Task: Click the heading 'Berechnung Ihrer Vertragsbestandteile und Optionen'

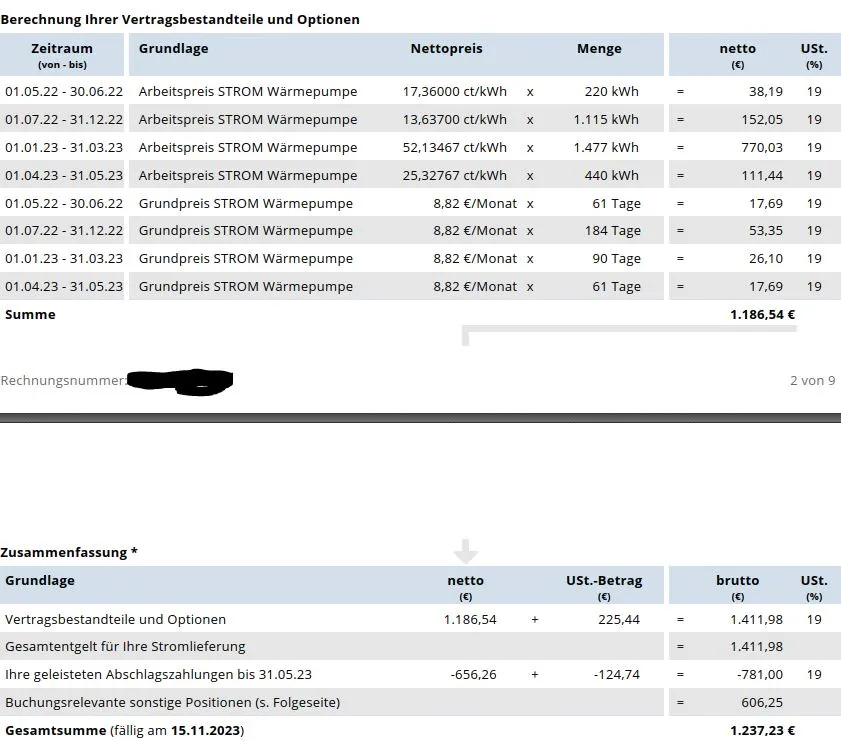Action: coord(180,19)
